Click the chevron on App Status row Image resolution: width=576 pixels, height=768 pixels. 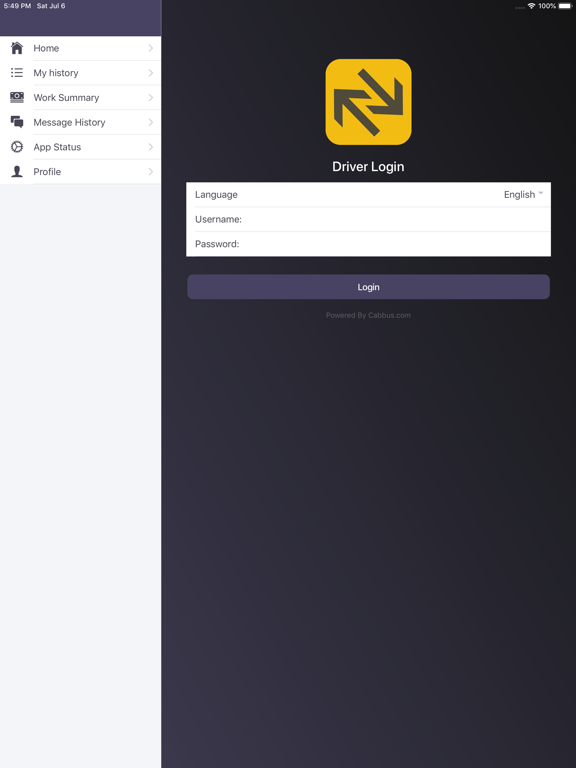[x=151, y=147]
